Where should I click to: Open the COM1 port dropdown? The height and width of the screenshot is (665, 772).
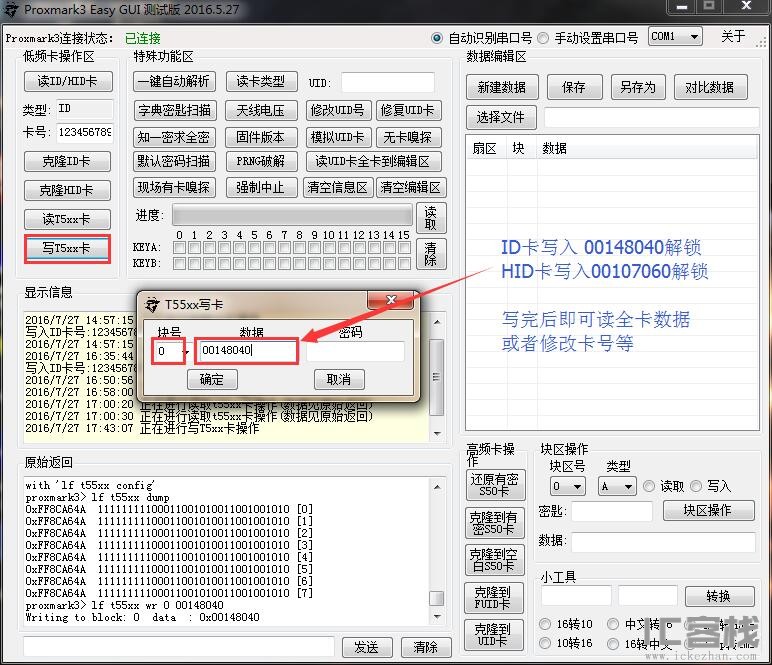pyautogui.click(x=675, y=36)
